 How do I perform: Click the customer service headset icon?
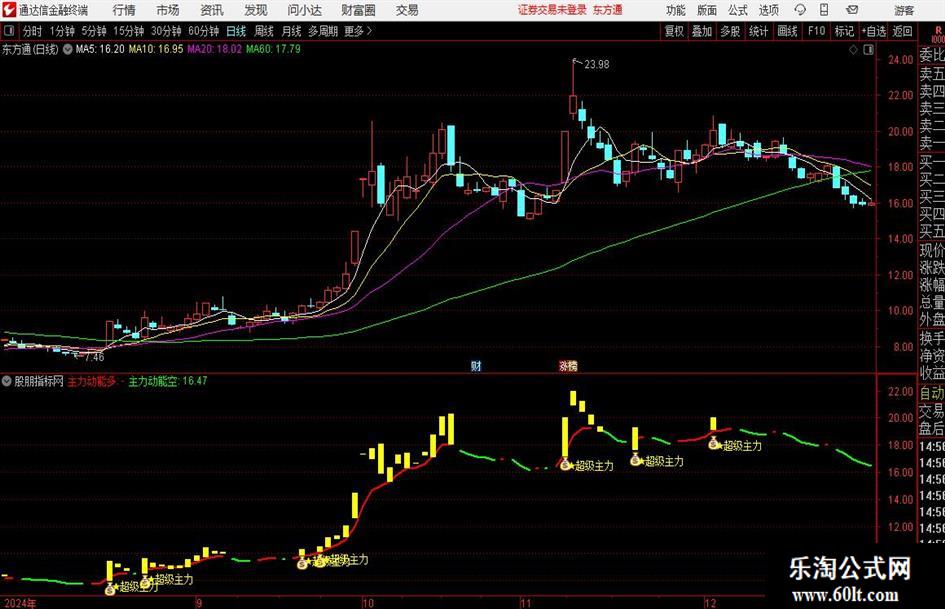tap(800, 10)
